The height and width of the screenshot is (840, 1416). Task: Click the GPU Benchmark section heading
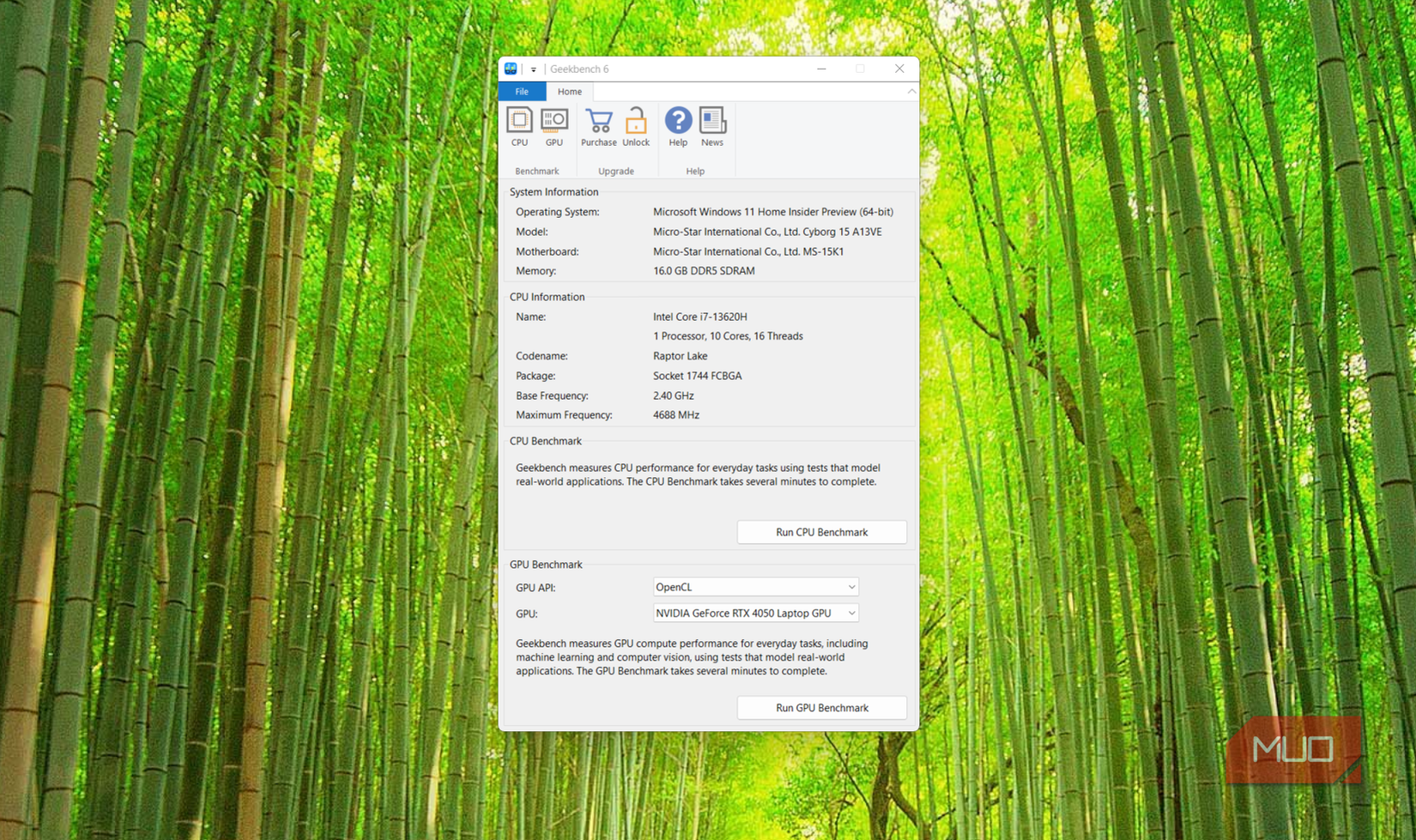click(546, 565)
